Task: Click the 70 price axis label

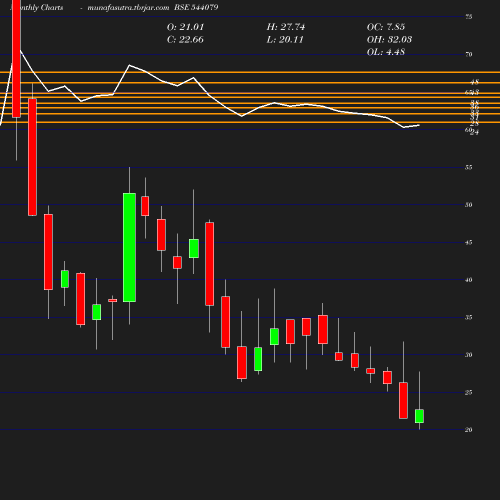Action: (x=469, y=54)
